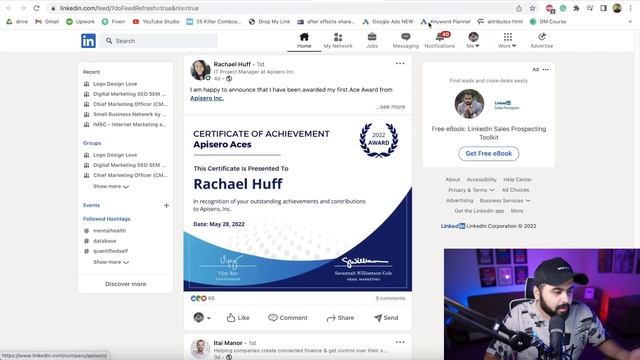Screen dimensions: 640x360
Task: Expand the post with ...see more
Action: click(x=391, y=107)
